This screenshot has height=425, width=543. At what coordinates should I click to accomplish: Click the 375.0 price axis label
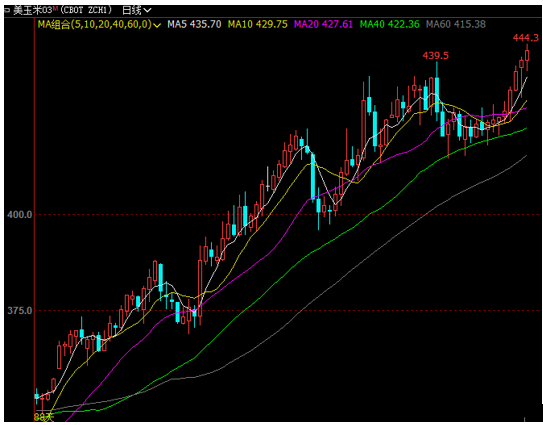19,311
